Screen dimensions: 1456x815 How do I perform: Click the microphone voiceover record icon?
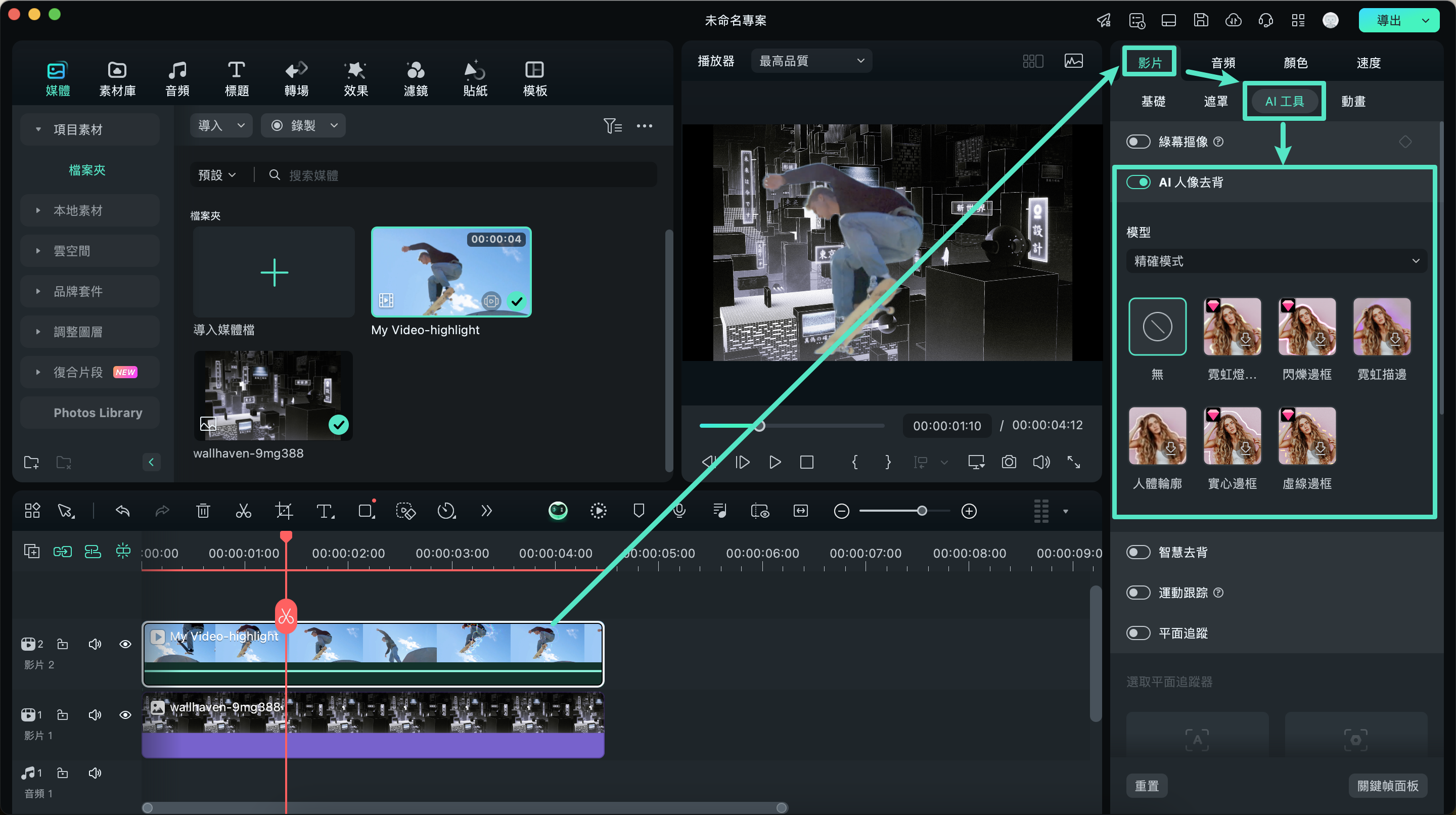click(679, 511)
